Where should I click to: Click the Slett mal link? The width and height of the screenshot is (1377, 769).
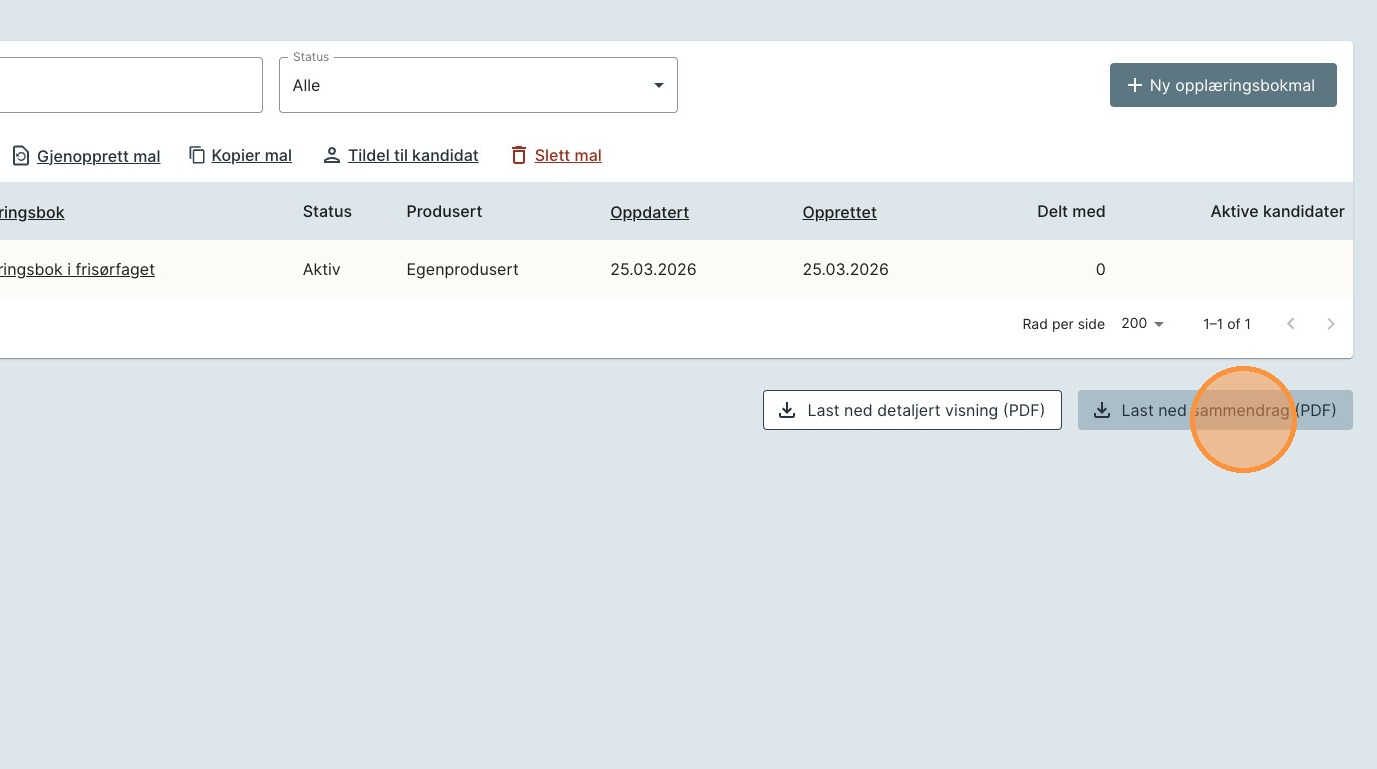[567, 156]
